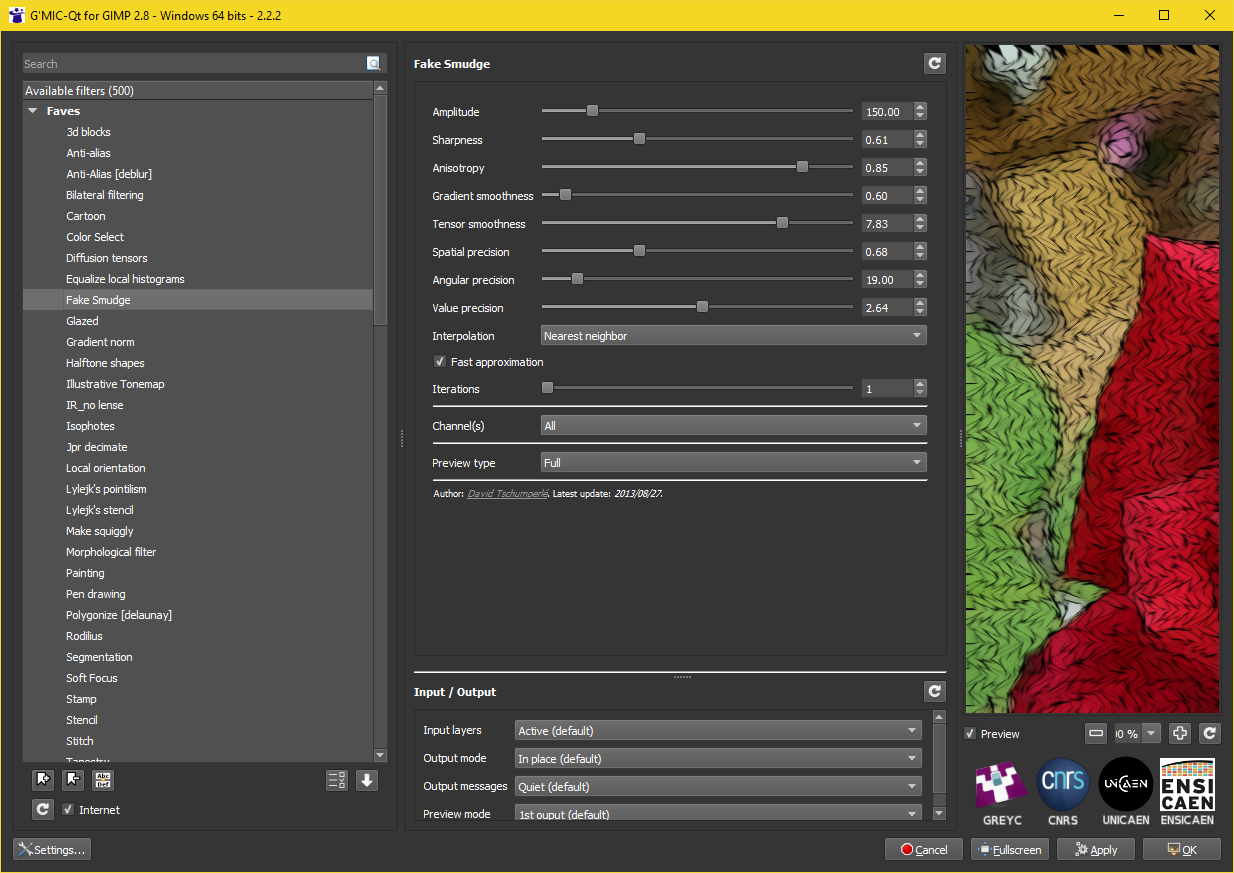The image size is (1234, 873).
Task: Toggle the Preview checkbox
Action: [x=970, y=734]
